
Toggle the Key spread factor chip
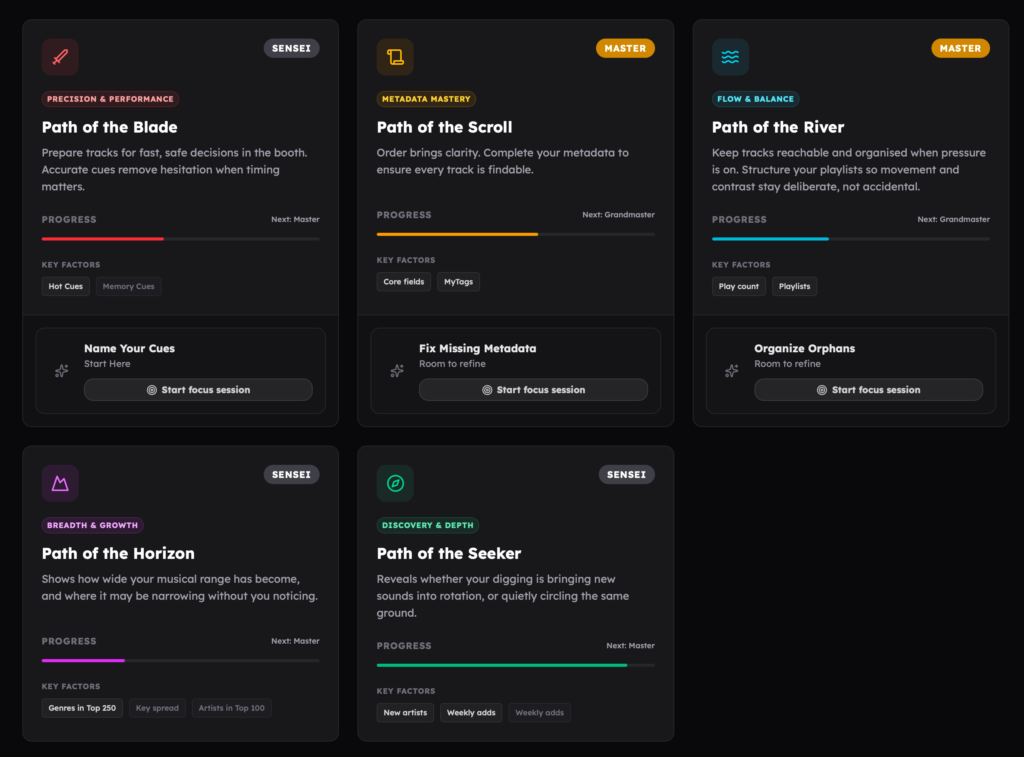coord(157,708)
